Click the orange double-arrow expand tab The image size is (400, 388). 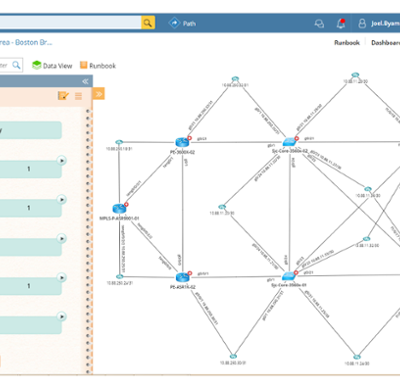pos(99,94)
